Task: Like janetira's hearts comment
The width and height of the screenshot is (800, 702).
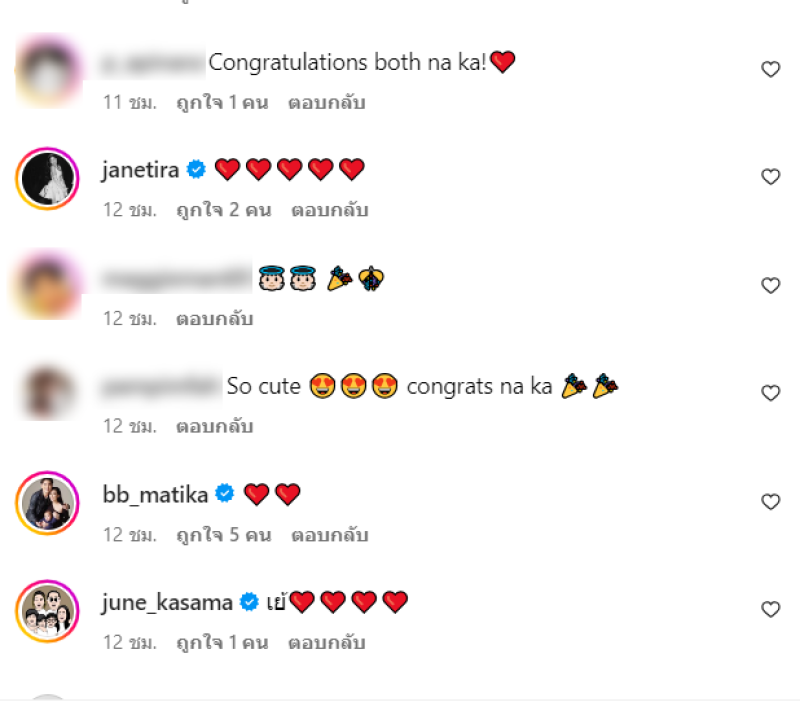Action: 770,177
